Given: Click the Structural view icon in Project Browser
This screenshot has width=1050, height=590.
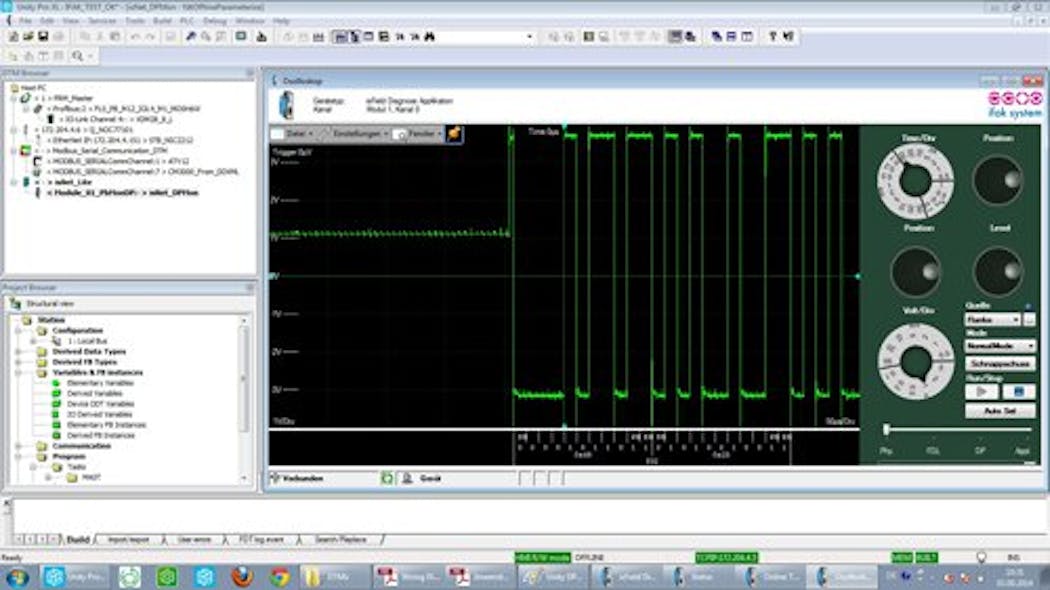Looking at the screenshot, I should pos(15,303).
